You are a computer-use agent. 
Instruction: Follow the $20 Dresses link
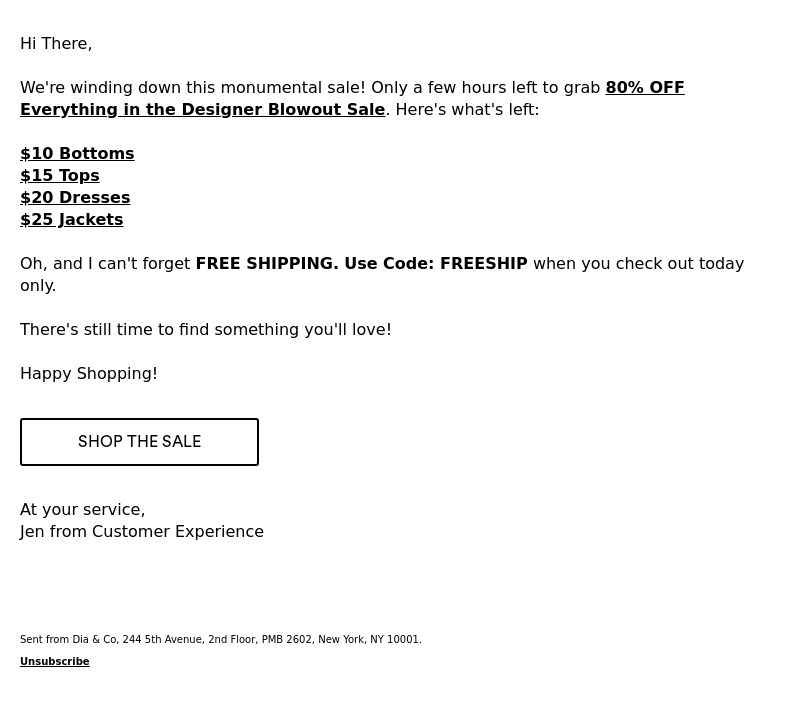coord(75,197)
